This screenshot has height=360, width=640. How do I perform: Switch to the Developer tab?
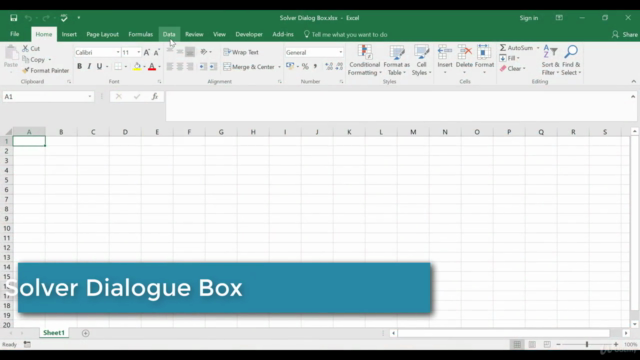249,34
